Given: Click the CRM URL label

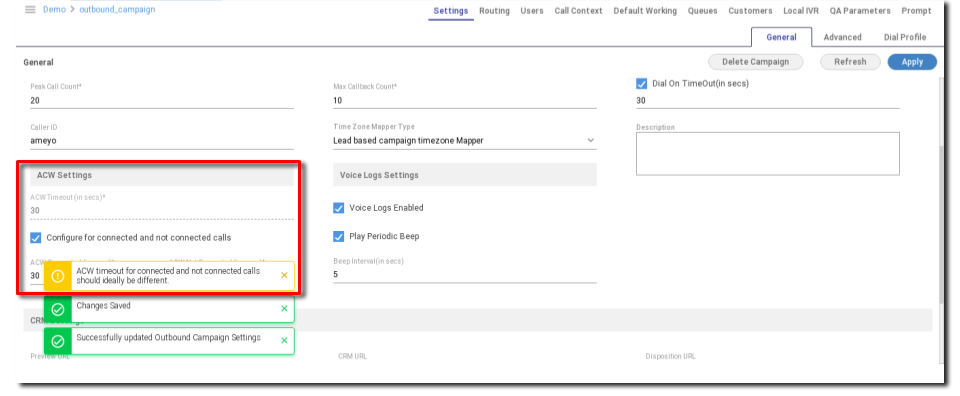Looking at the screenshot, I should 352,356.
